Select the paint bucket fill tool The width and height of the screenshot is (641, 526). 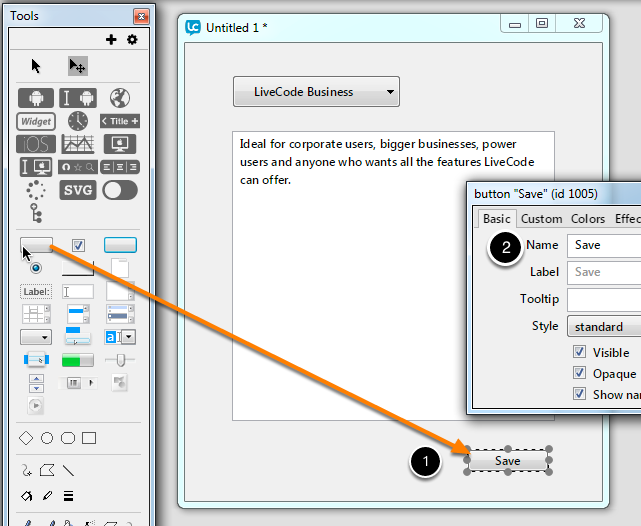tap(26, 496)
